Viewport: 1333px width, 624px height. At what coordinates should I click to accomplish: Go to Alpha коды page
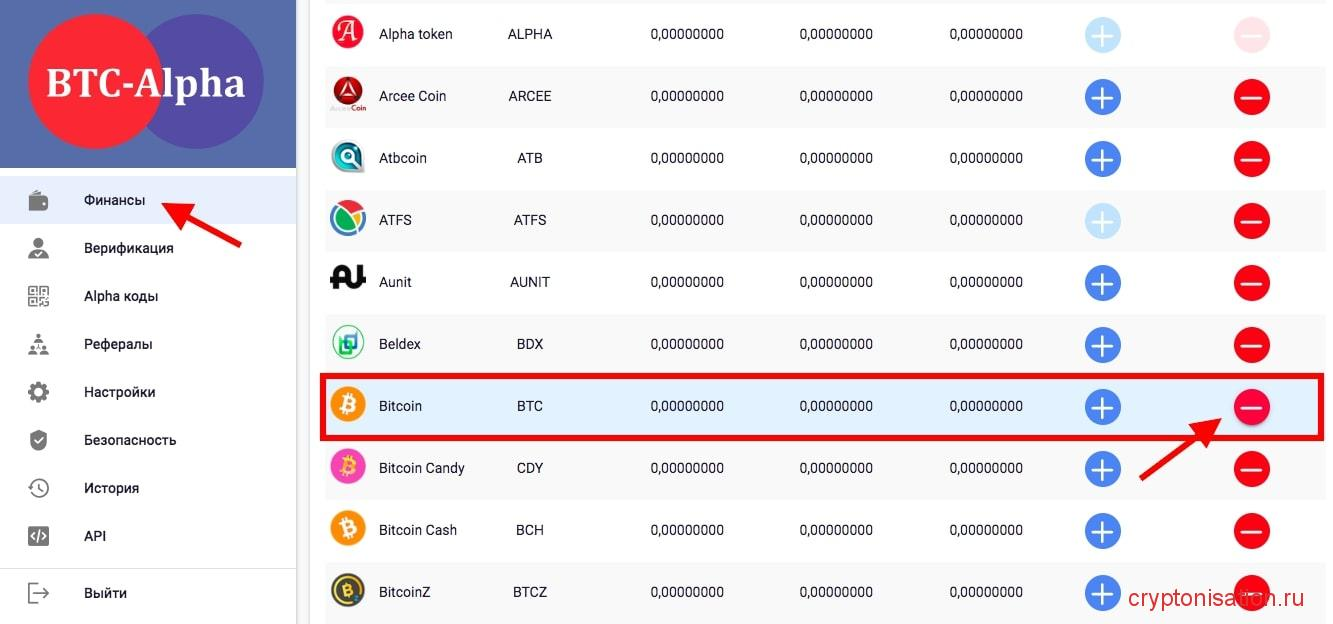(120, 296)
